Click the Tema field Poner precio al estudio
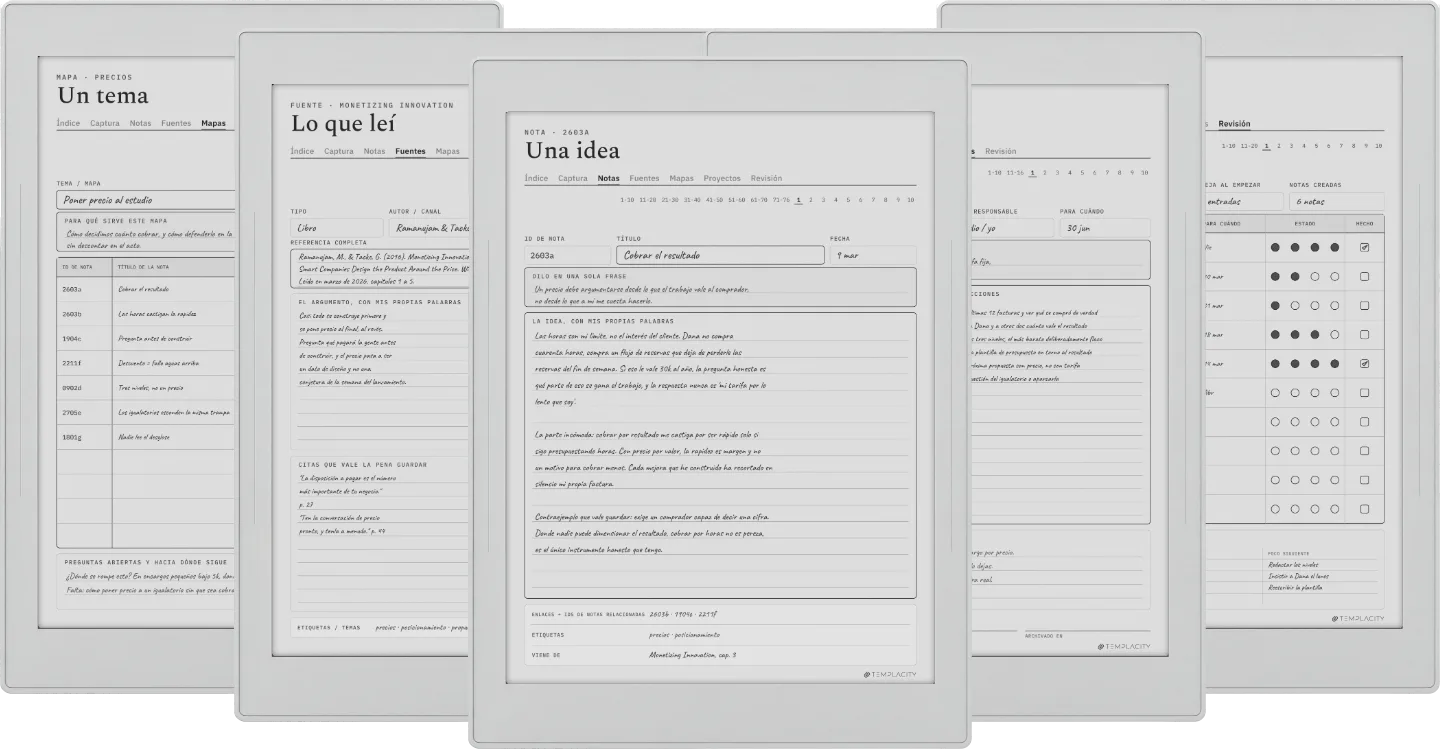1440x750 pixels. click(146, 200)
